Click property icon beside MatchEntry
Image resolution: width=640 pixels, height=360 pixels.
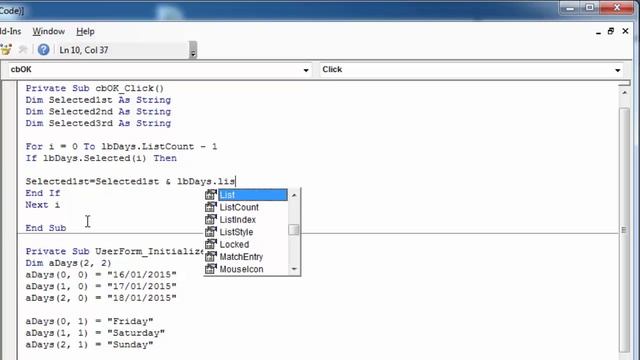[211, 257]
